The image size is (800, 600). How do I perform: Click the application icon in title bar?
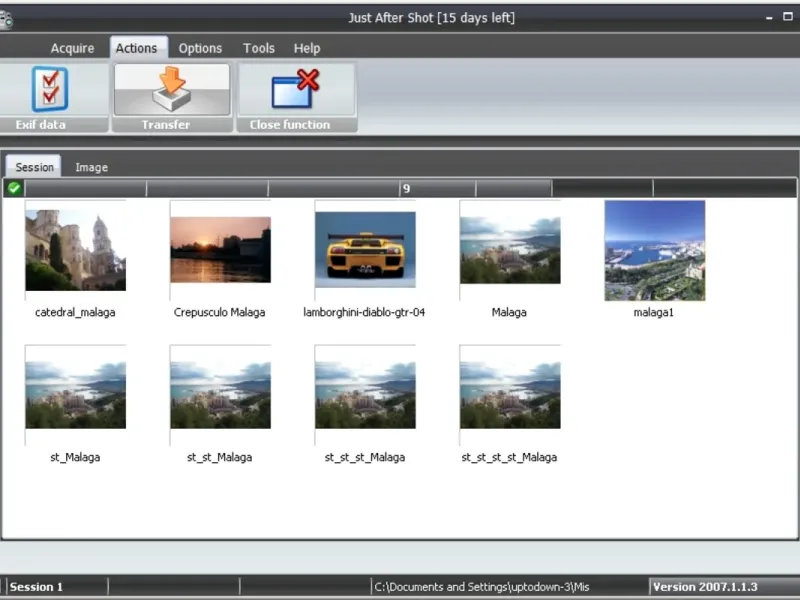(x=7, y=18)
